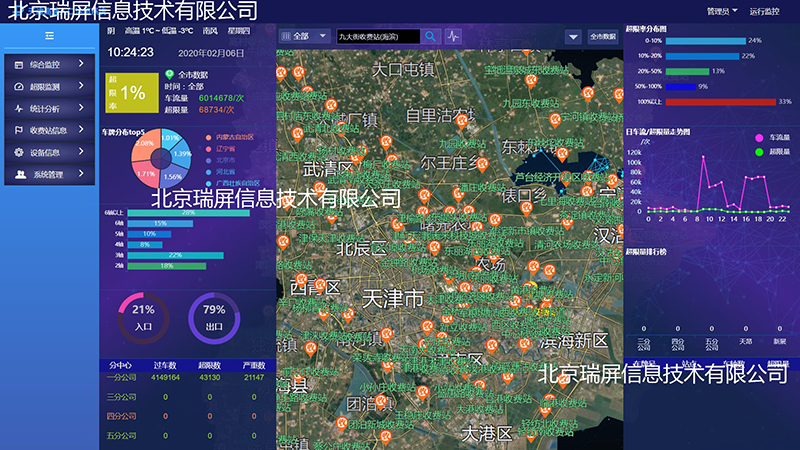800x450 pixels.
Task: Open the 统计分析 menu item
Action: [49, 108]
